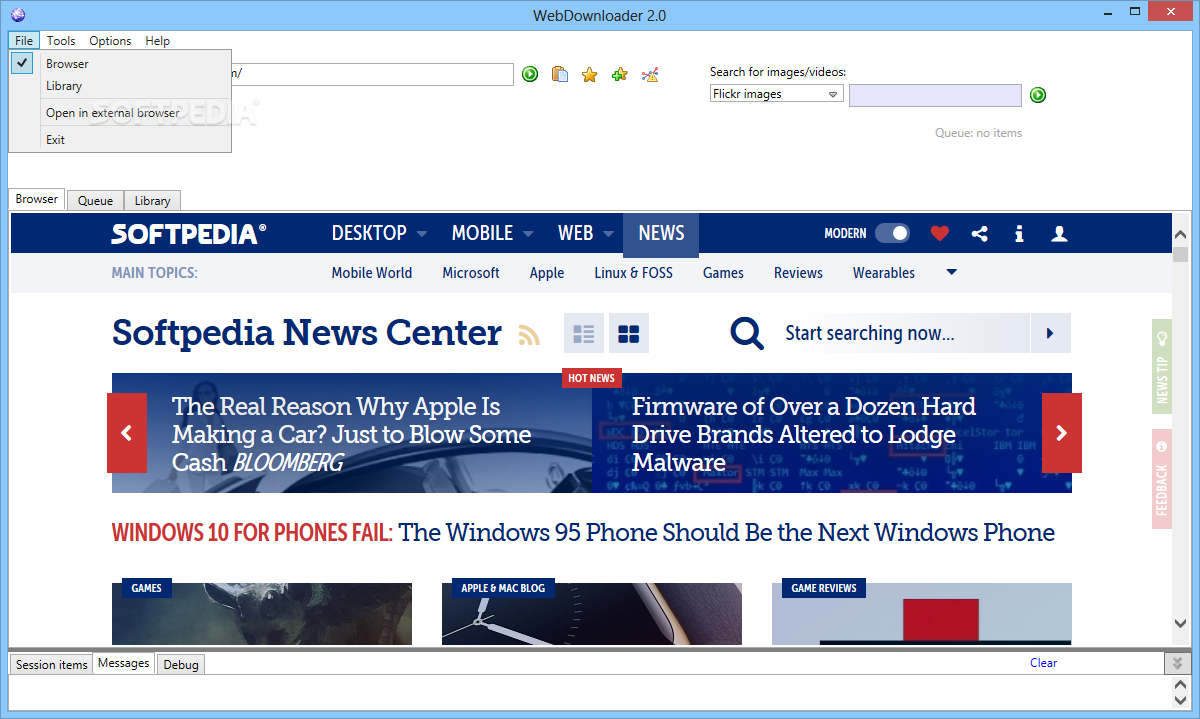Open the hard drive firmware malware headline
The width and height of the screenshot is (1200, 719).
point(804,435)
